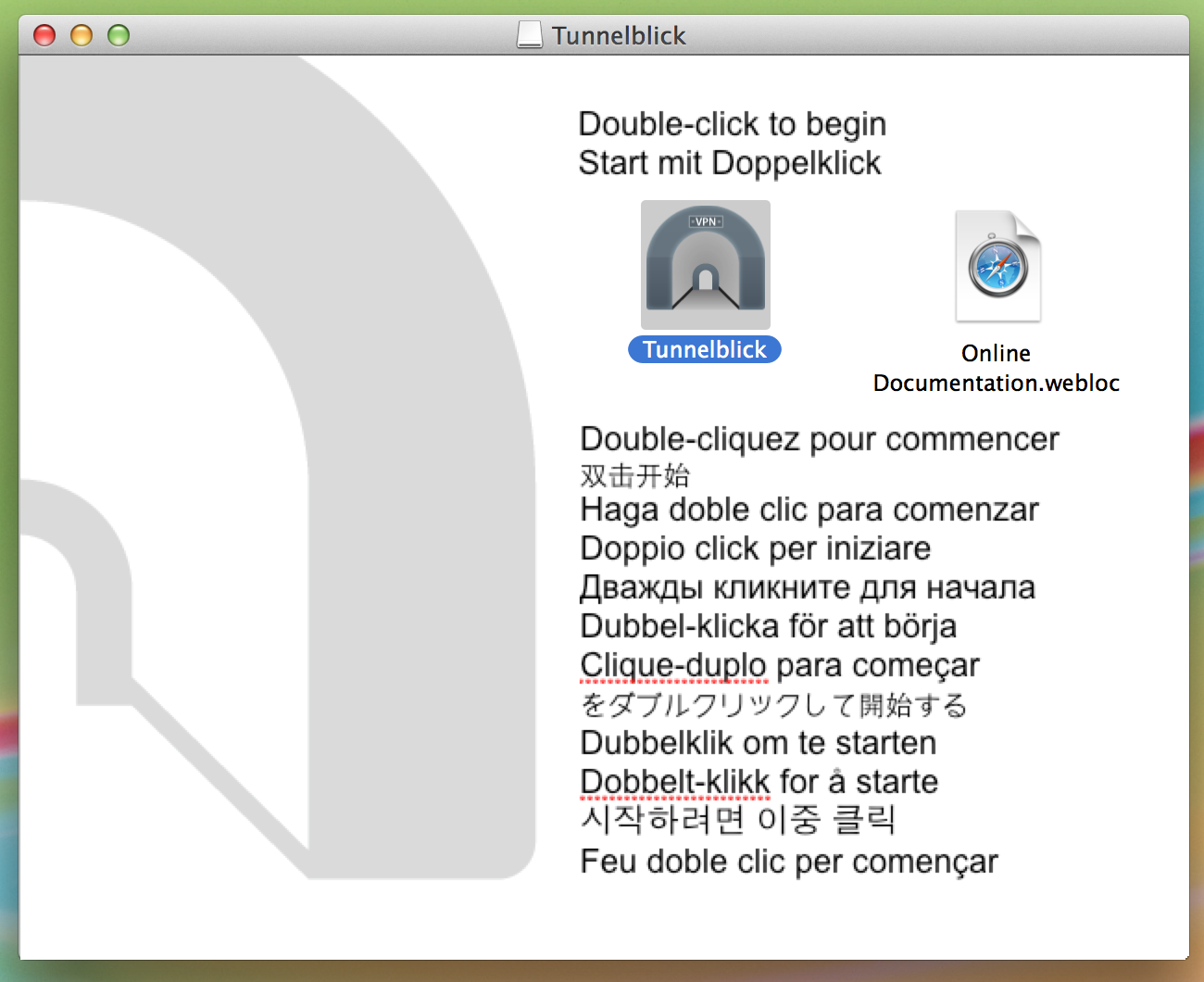This screenshot has height=982, width=1204.
Task: Select the Tunnelblick VPN tunnel app icon
Action: [706, 265]
